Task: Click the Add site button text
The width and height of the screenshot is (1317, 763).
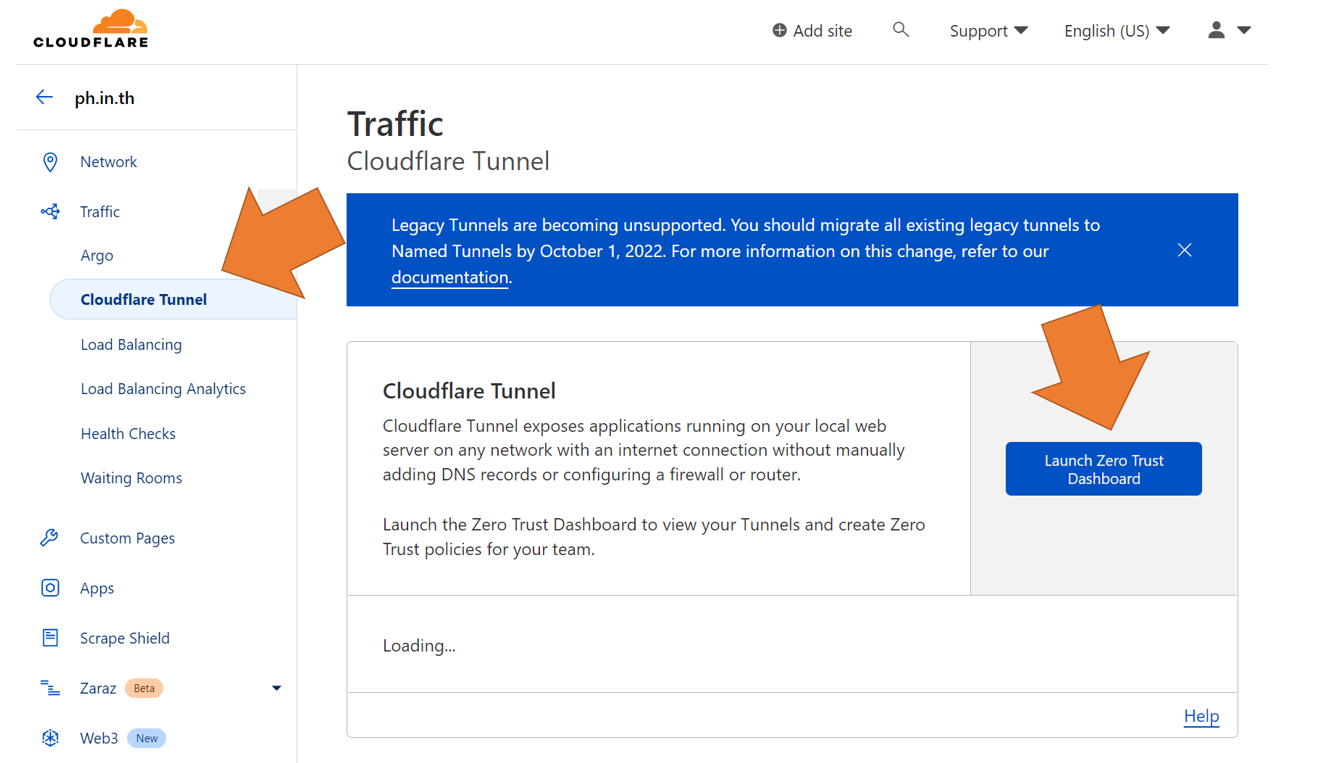Action: (x=822, y=31)
